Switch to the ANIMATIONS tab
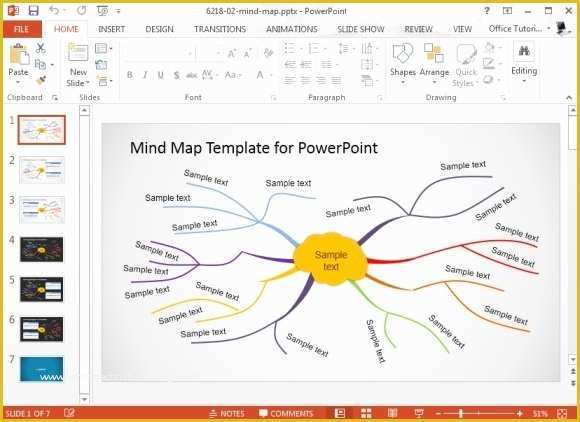Image resolution: width=580 pixels, height=422 pixels. pyautogui.click(x=291, y=29)
